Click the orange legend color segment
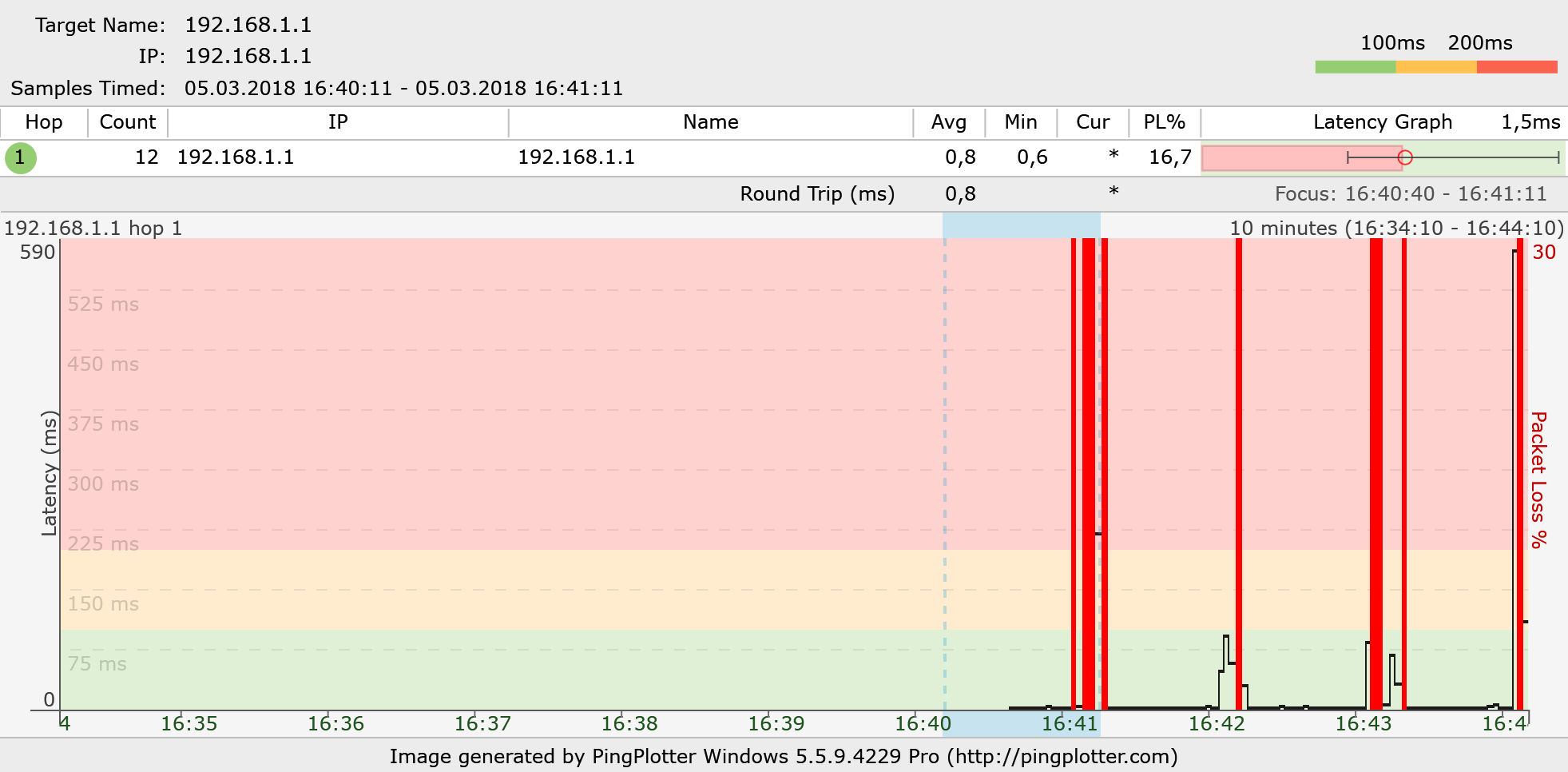 coord(1435,67)
